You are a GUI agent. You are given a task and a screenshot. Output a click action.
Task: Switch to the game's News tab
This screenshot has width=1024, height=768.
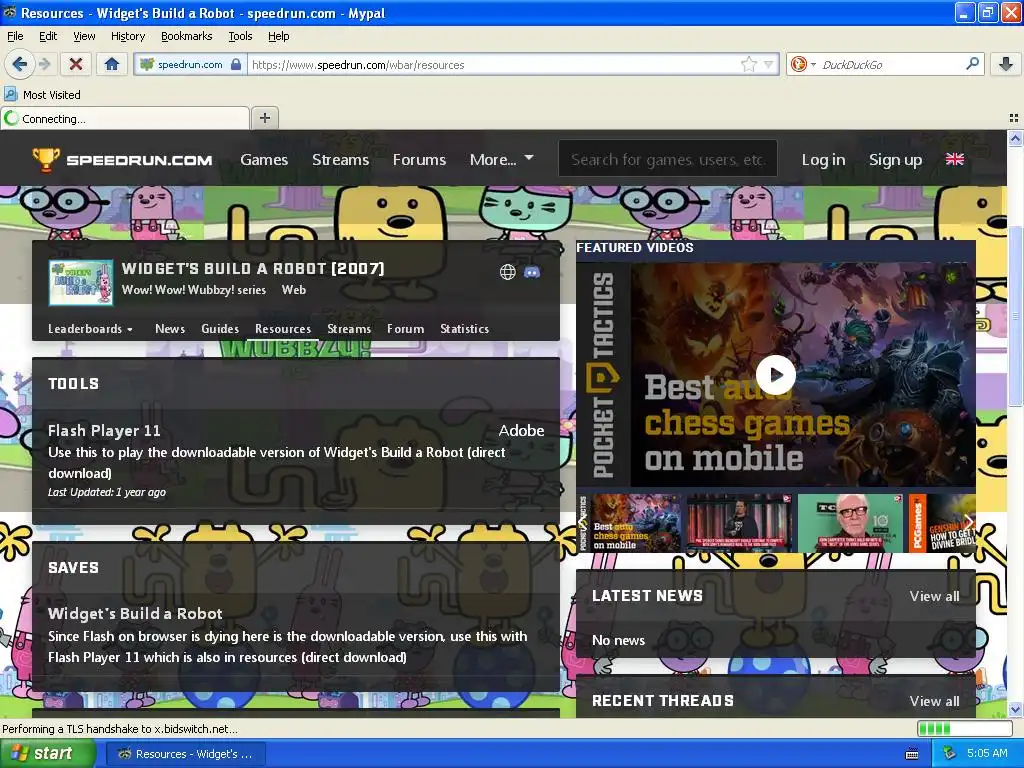click(x=170, y=328)
